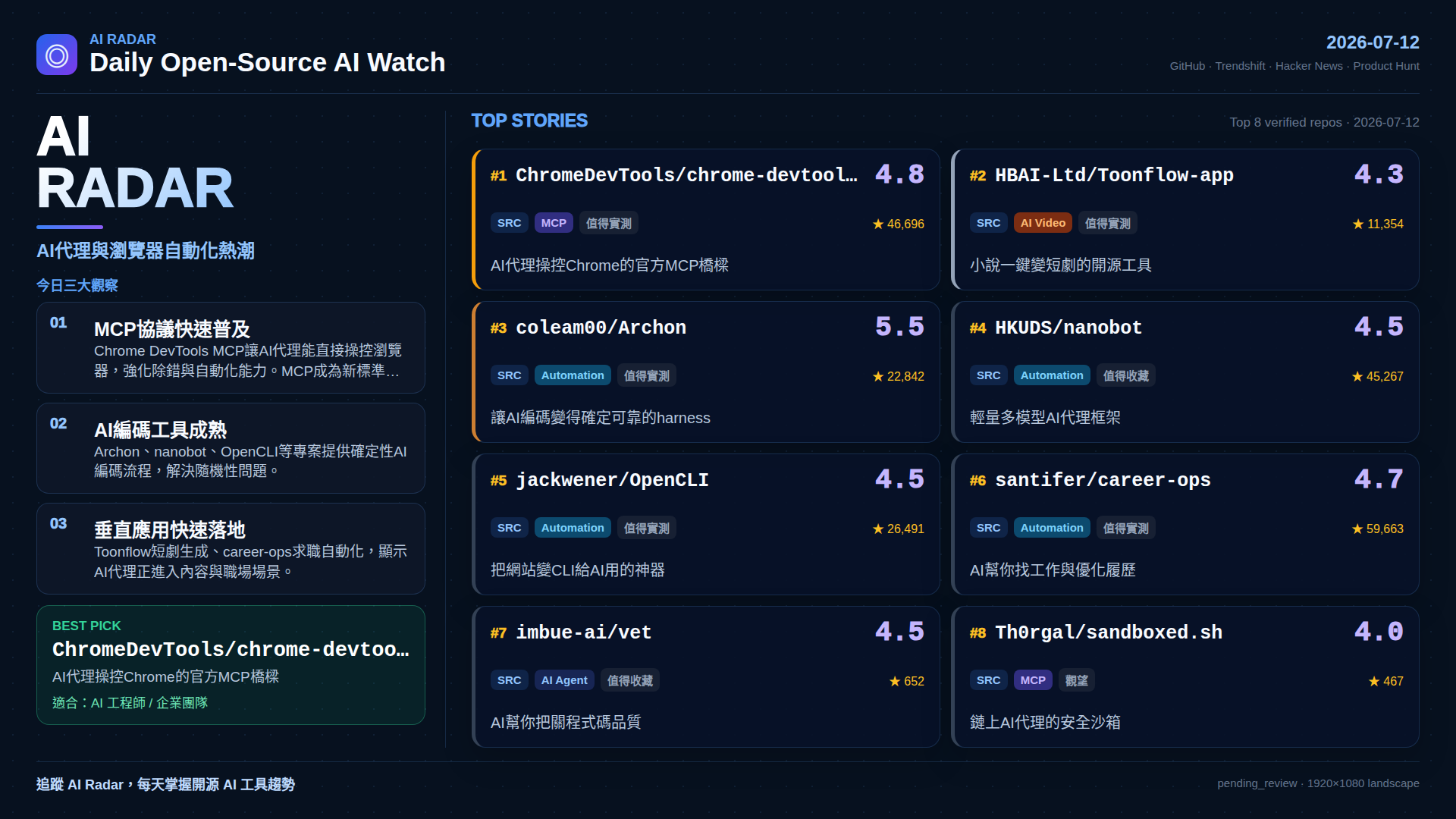Click 值得實測 tag on Archon card
Image resolution: width=1456 pixels, height=819 pixels.
click(646, 375)
